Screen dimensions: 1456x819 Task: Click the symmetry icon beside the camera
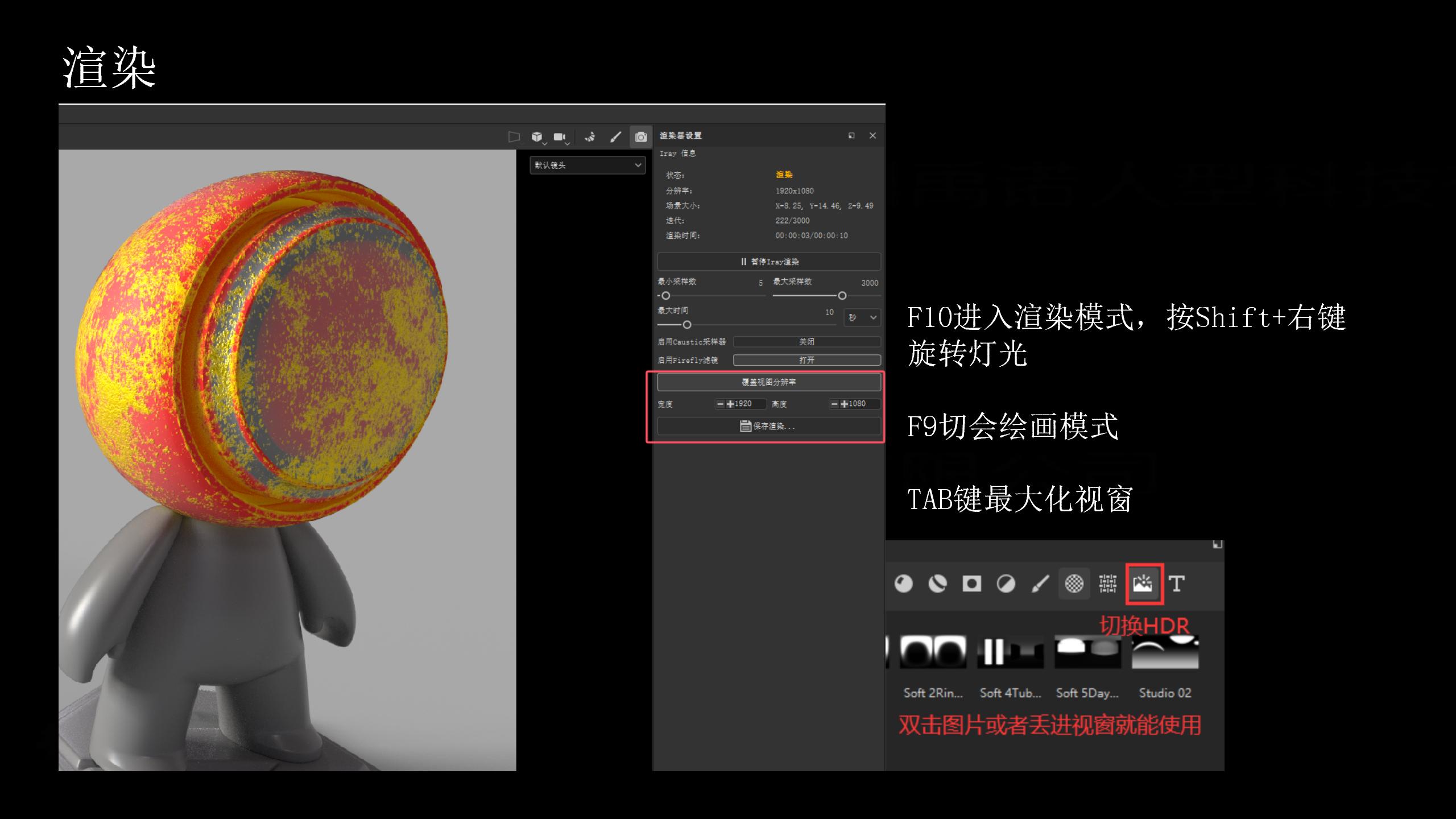tap(590, 136)
